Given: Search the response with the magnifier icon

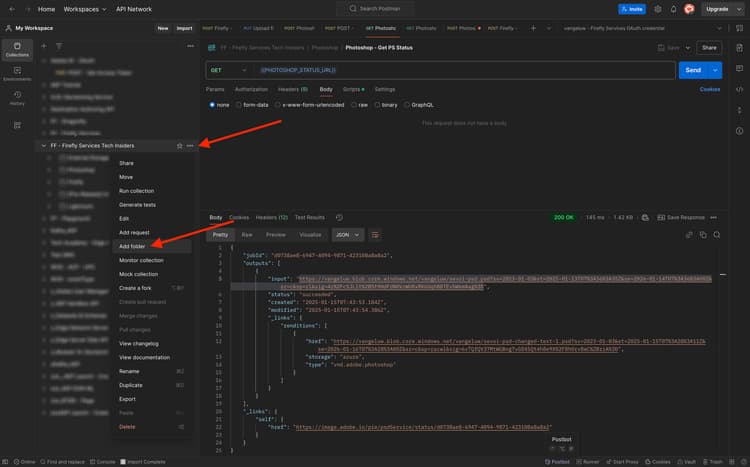Looking at the screenshot, I should (x=717, y=235).
